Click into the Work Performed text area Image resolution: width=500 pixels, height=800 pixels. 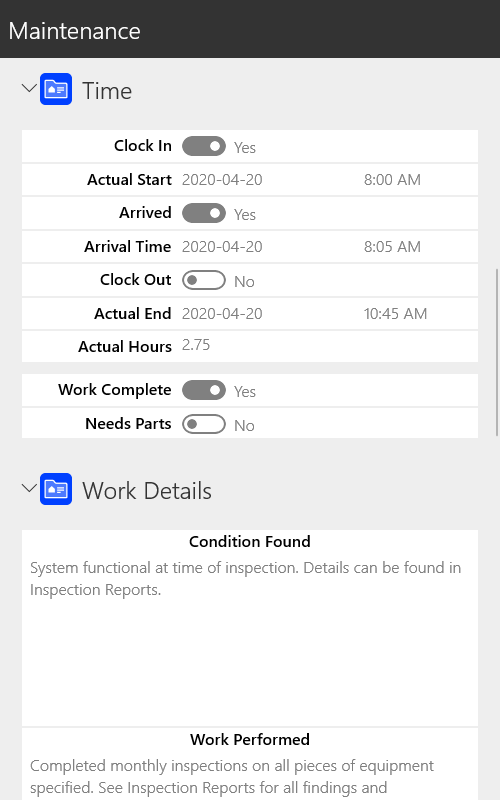point(250,777)
